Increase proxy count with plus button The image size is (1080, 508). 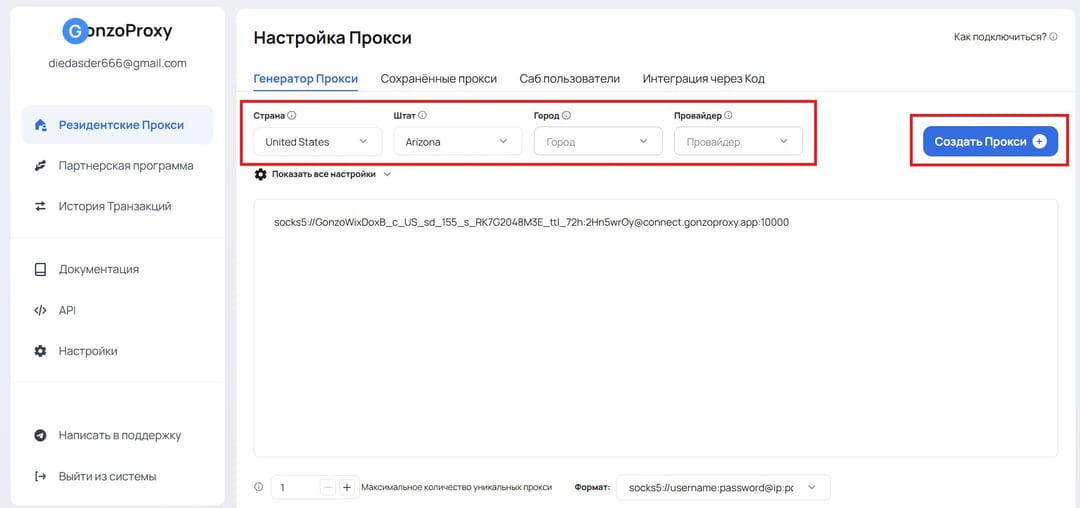(x=347, y=487)
